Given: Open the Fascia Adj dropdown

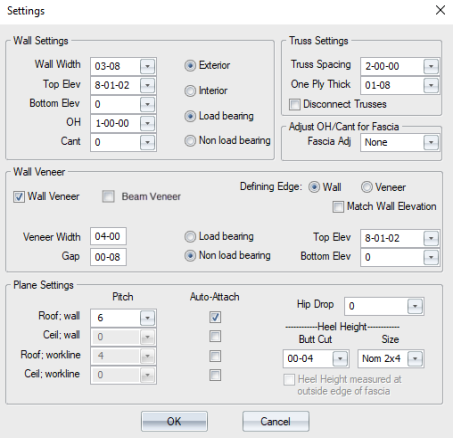Looking at the screenshot, I should point(431,142).
